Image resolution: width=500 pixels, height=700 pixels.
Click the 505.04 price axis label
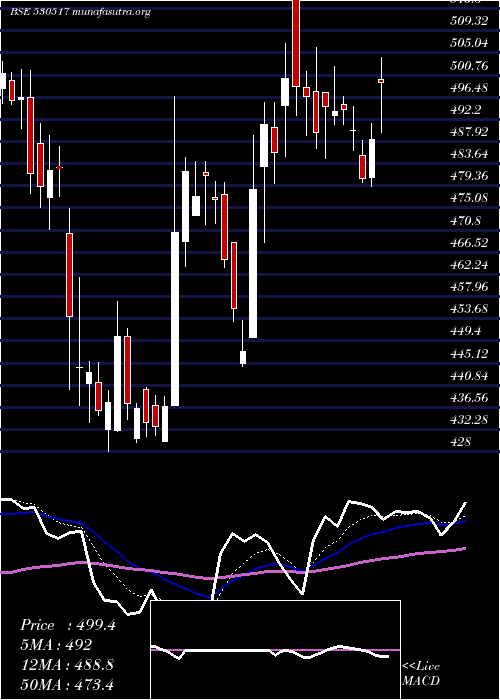tap(469, 43)
